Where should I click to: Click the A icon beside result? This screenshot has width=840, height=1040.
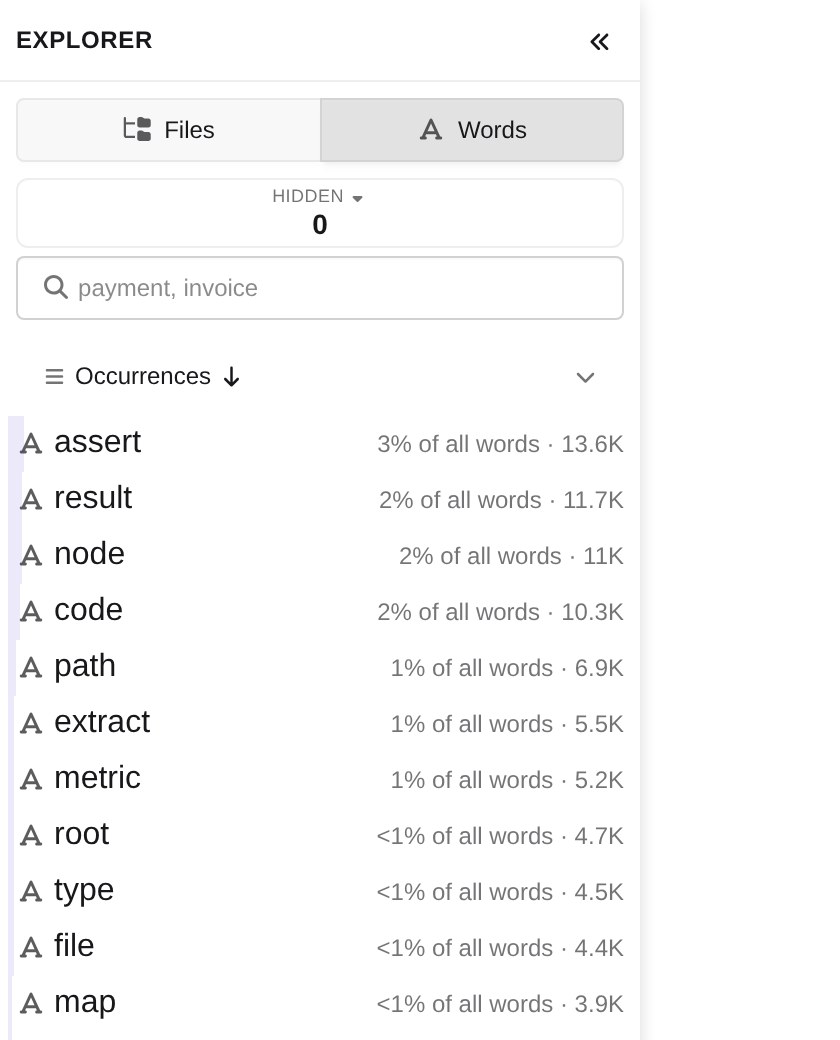click(31, 499)
